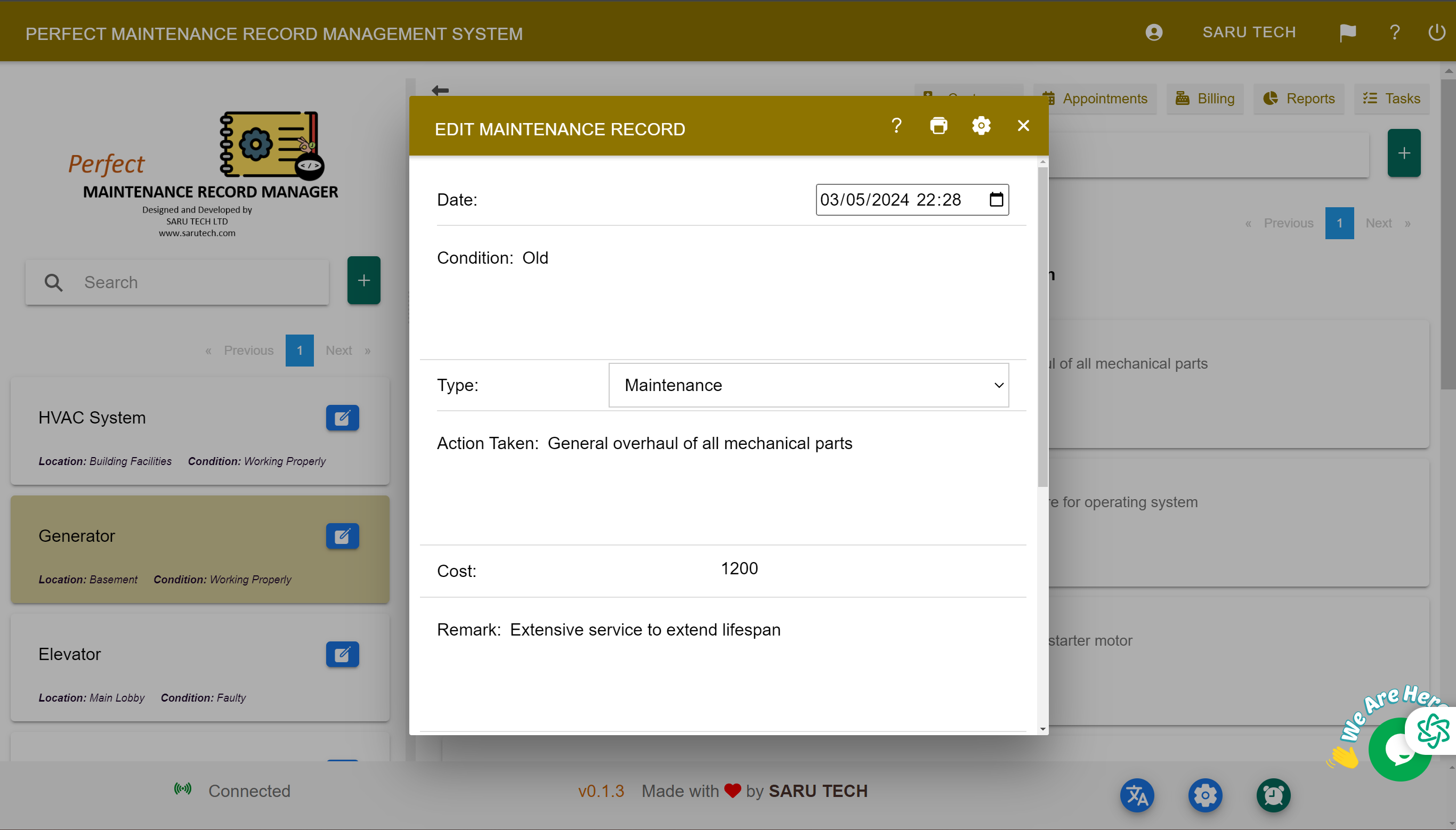Click the record mentioning starter motor
The width and height of the screenshot is (1456, 830).
(1238, 661)
